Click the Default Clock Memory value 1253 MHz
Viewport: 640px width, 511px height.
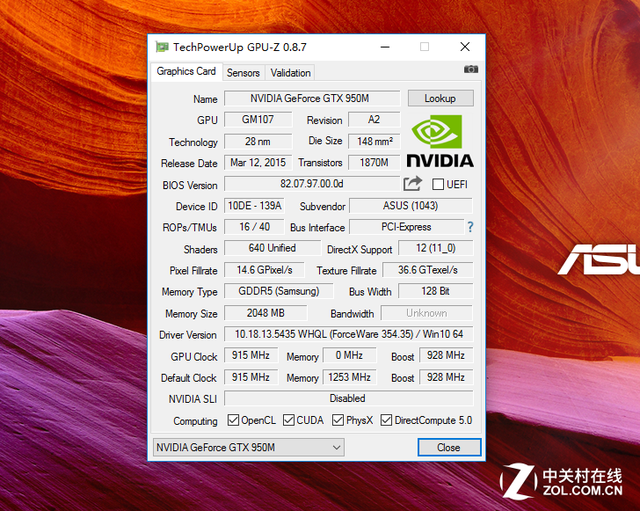tap(349, 377)
